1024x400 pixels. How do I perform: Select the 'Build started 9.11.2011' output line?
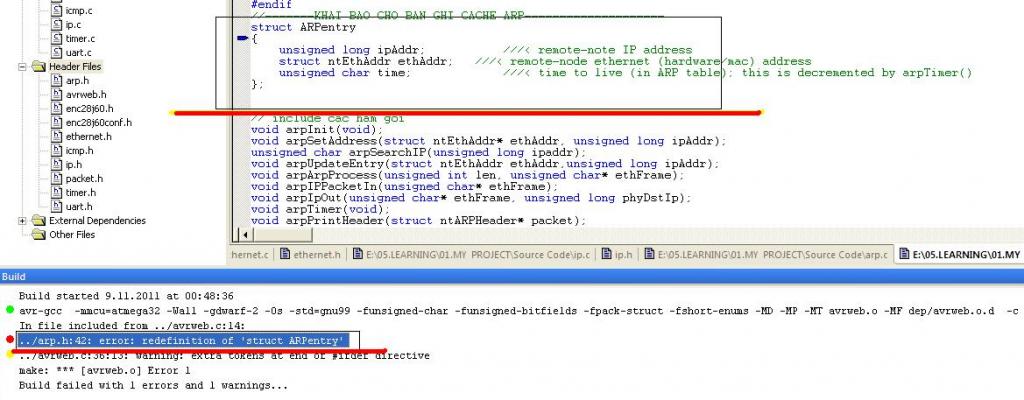pyautogui.click(x=126, y=296)
